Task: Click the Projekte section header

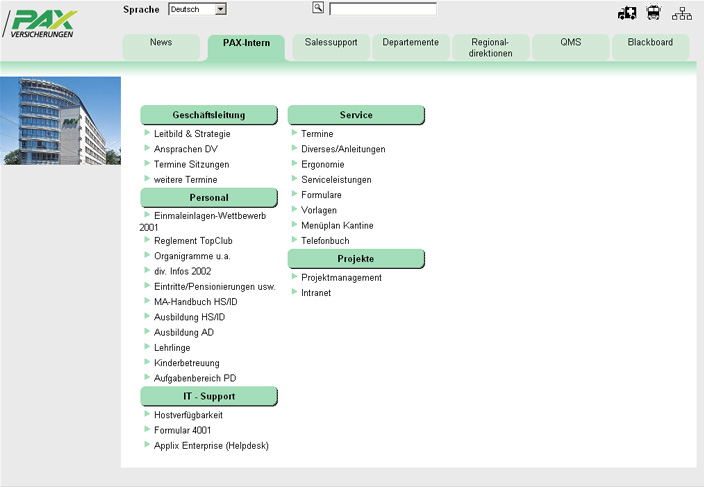Action: 356,259
